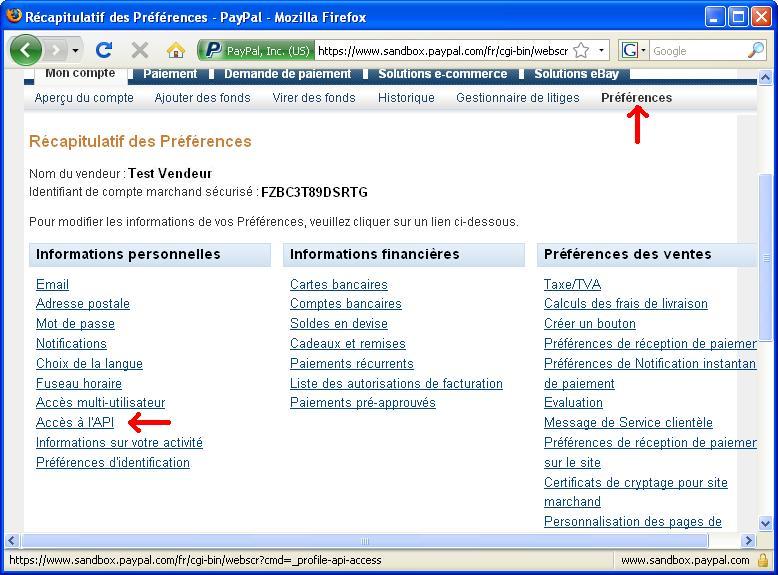Image resolution: width=778 pixels, height=575 pixels.
Task: Click Liste des autorisations de facturation link
Action: point(396,383)
